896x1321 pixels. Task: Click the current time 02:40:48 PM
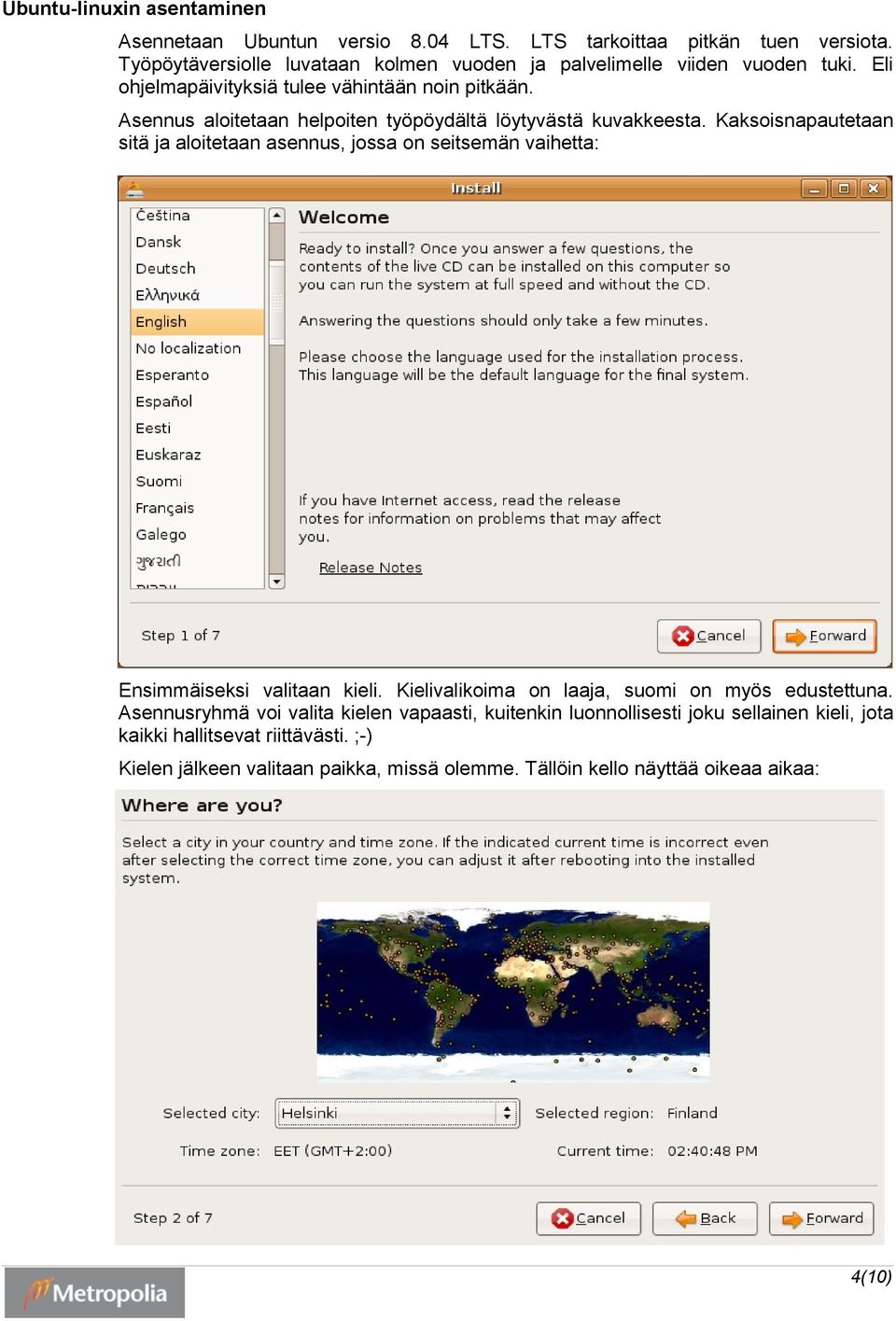pyautogui.click(x=713, y=1151)
